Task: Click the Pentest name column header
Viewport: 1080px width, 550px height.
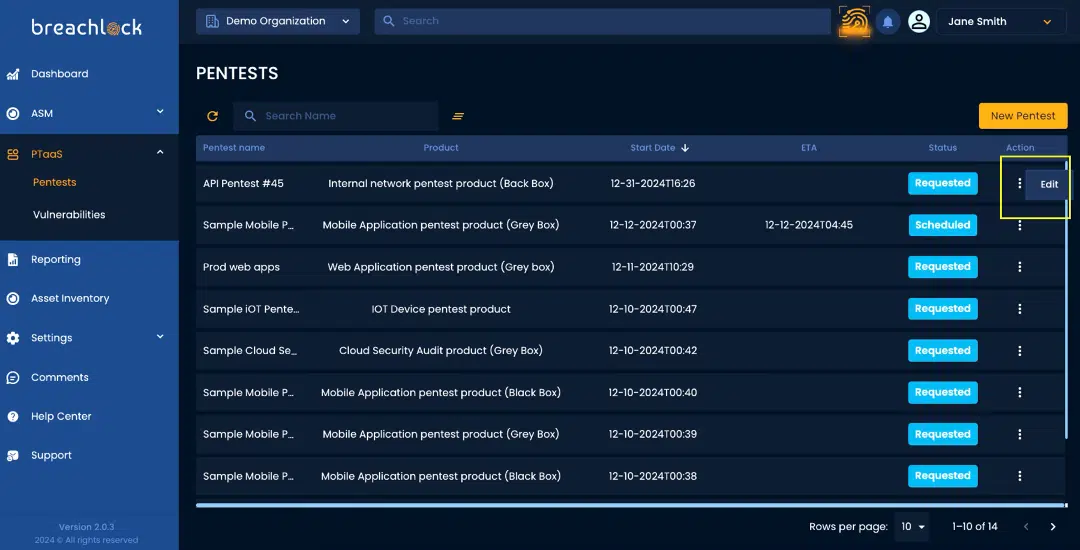Action: click(x=233, y=147)
